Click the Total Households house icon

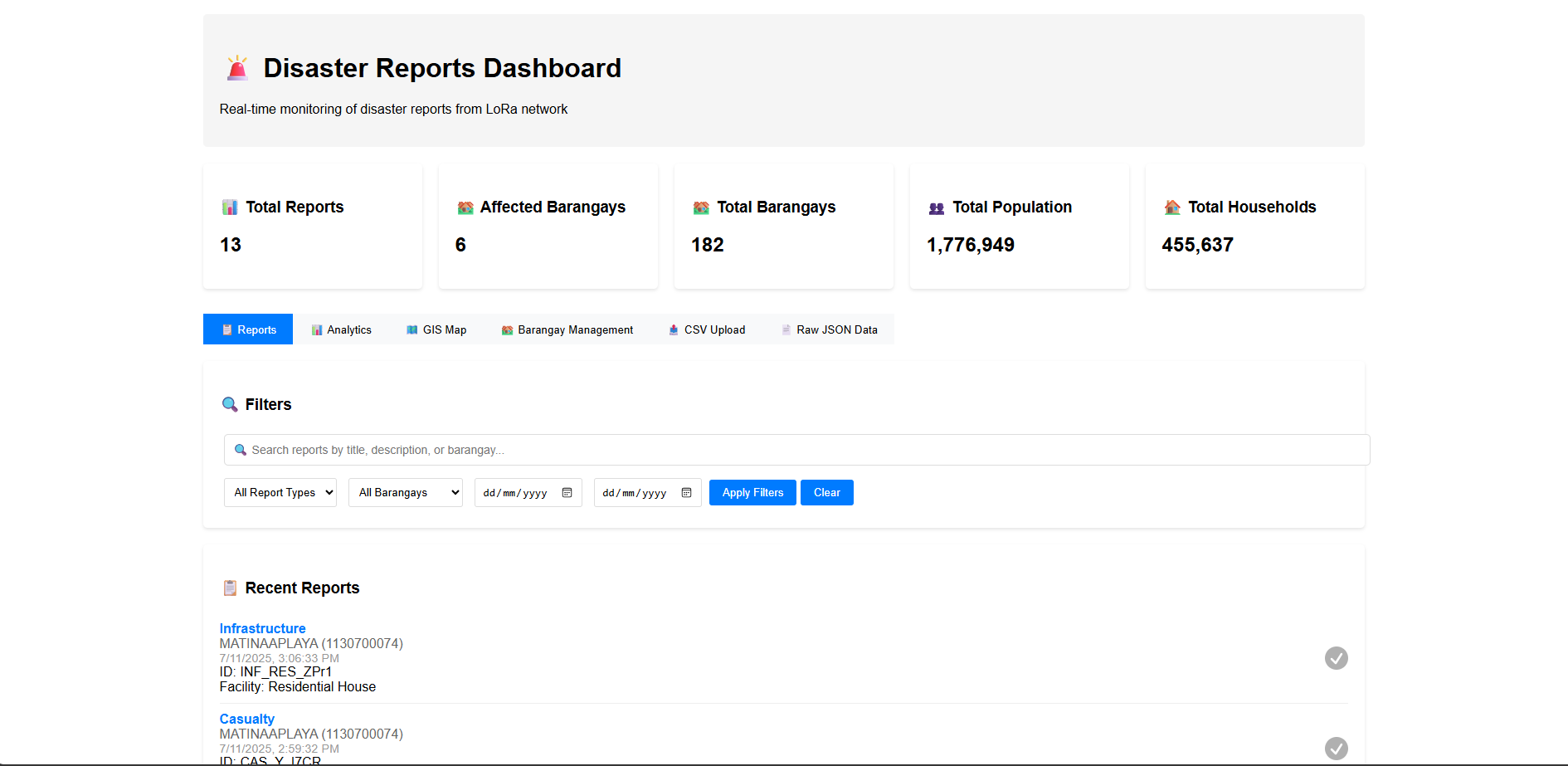pos(1172,207)
